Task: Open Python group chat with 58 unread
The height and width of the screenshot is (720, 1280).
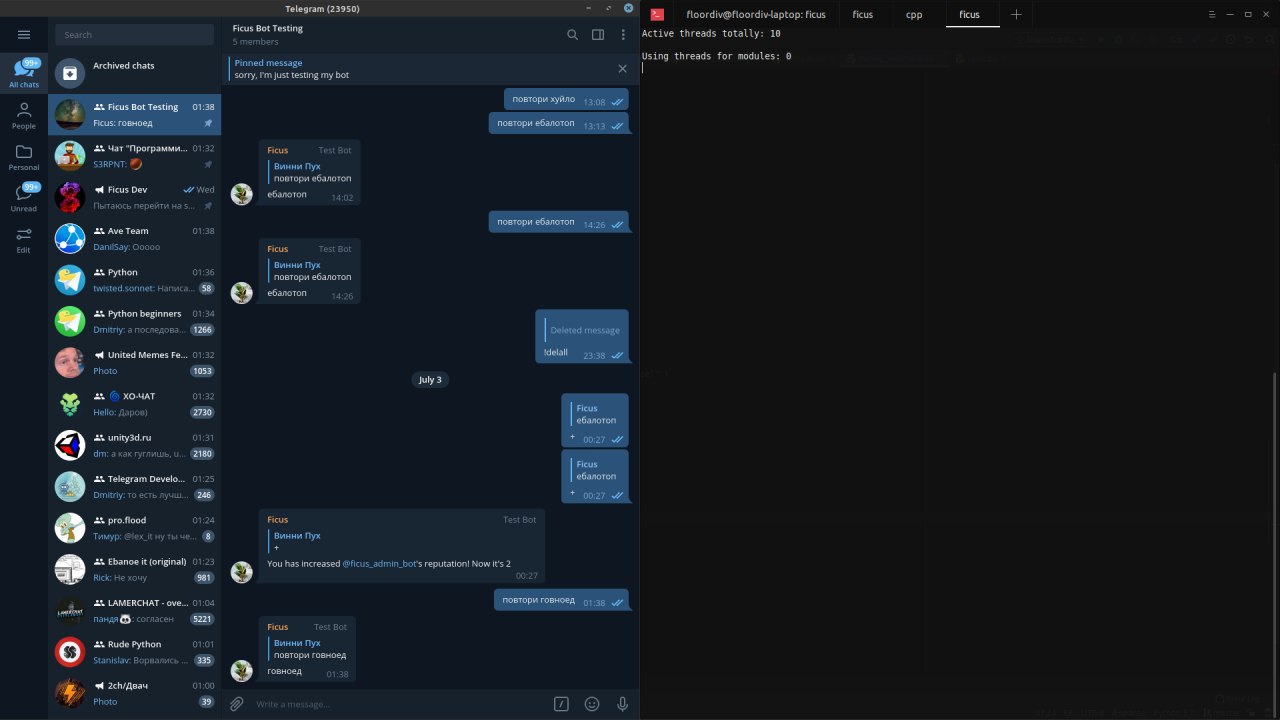Action: point(135,280)
